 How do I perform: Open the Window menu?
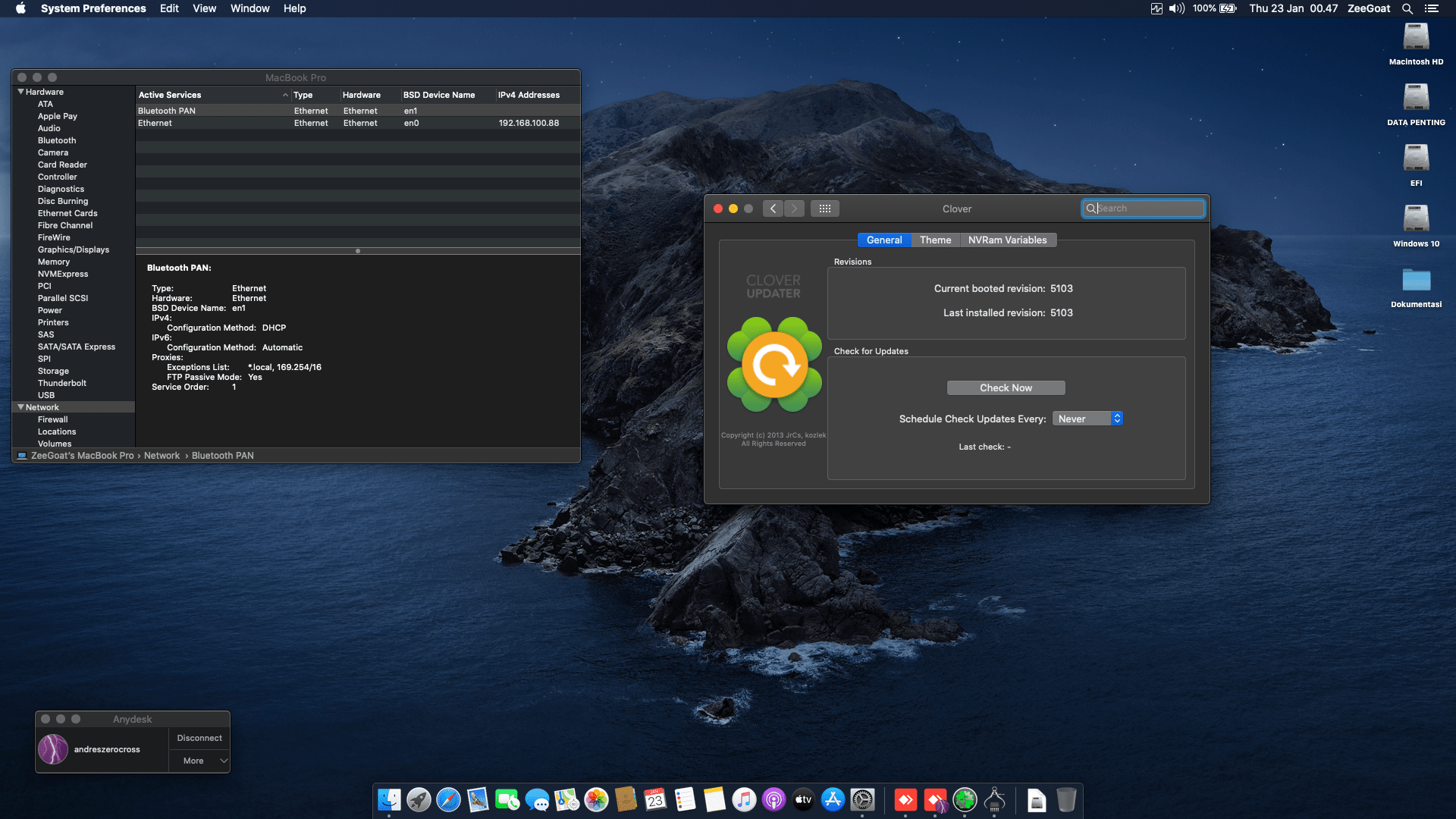pyautogui.click(x=249, y=8)
